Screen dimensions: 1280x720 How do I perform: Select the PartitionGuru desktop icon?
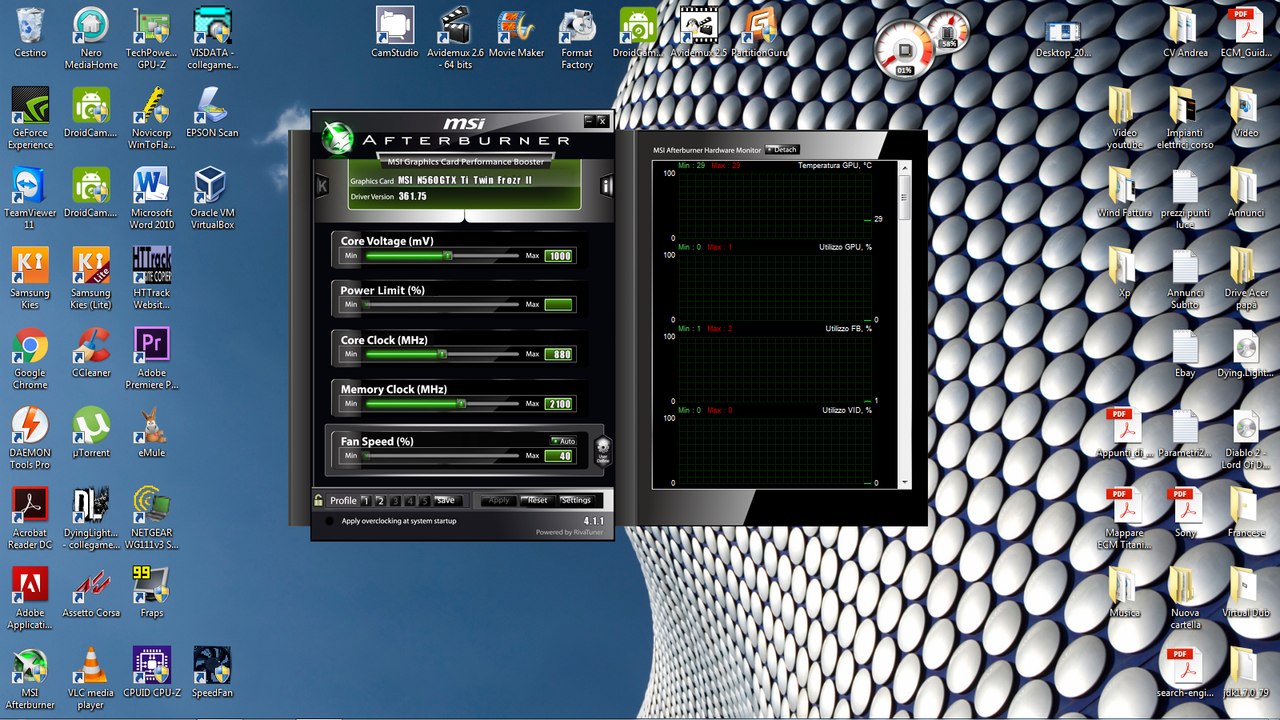[x=760, y=33]
